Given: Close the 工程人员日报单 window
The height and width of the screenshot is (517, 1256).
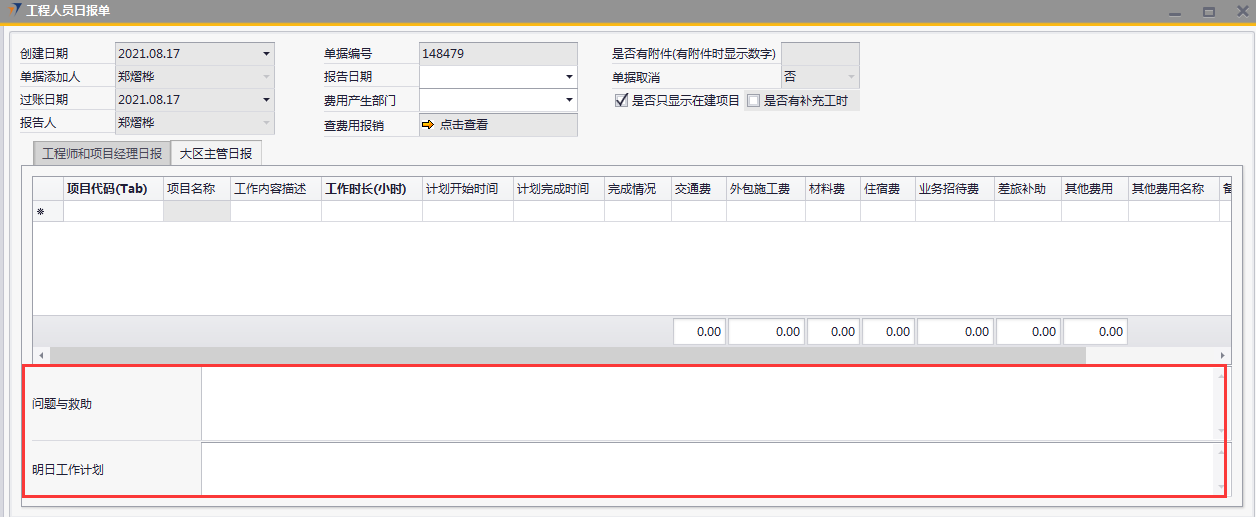Looking at the screenshot, I should 1240,12.
